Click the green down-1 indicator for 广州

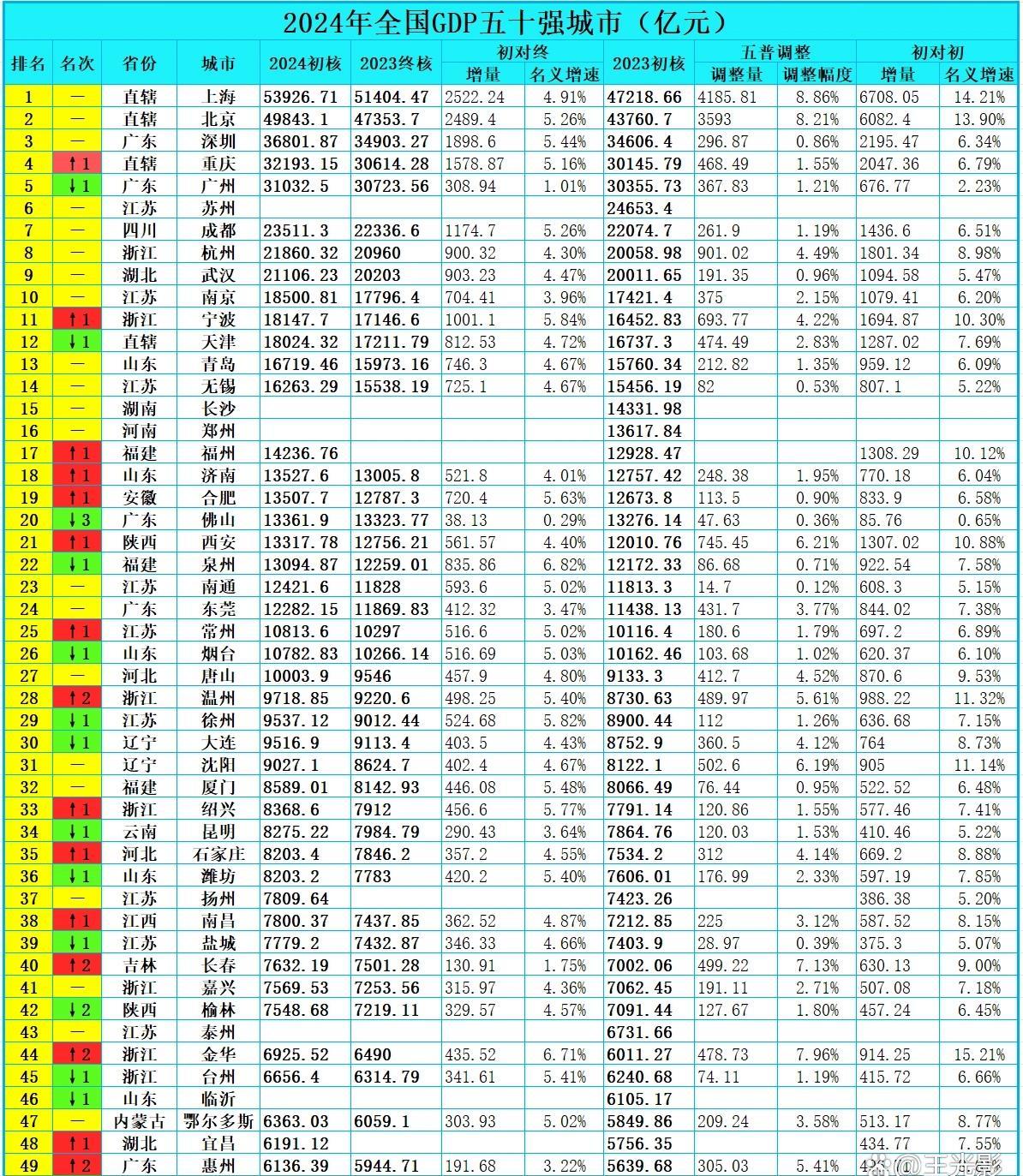coord(77,186)
